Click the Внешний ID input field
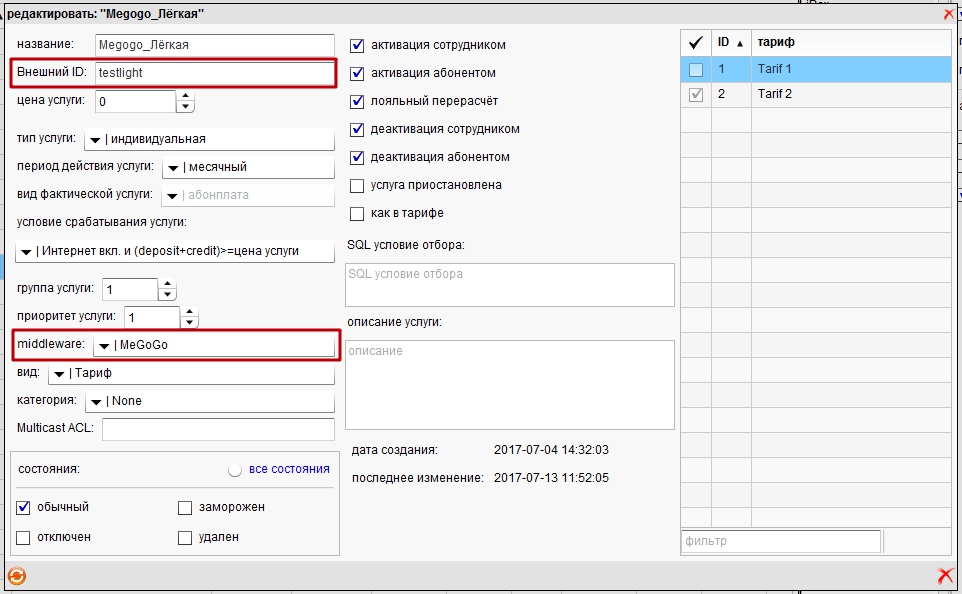Image resolution: width=962 pixels, height=594 pixels. (x=214, y=73)
